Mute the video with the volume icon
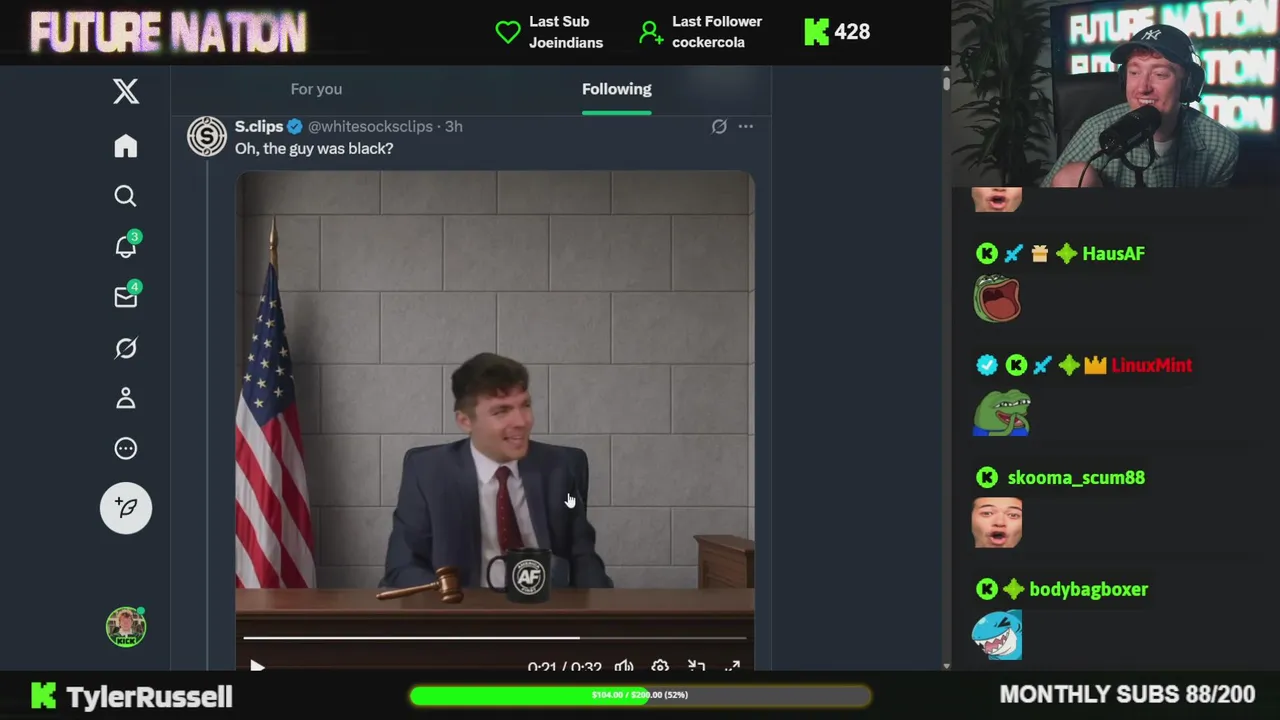 click(624, 666)
